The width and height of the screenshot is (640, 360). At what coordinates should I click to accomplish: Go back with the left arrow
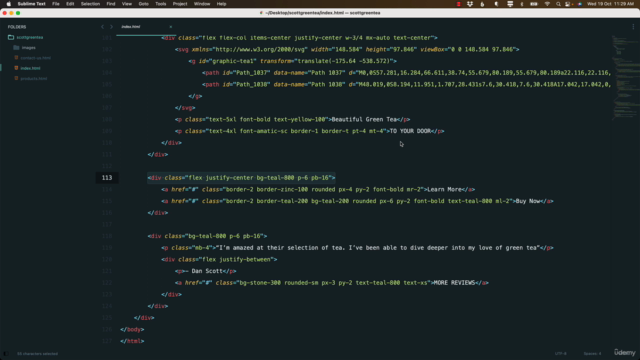click(102, 27)
